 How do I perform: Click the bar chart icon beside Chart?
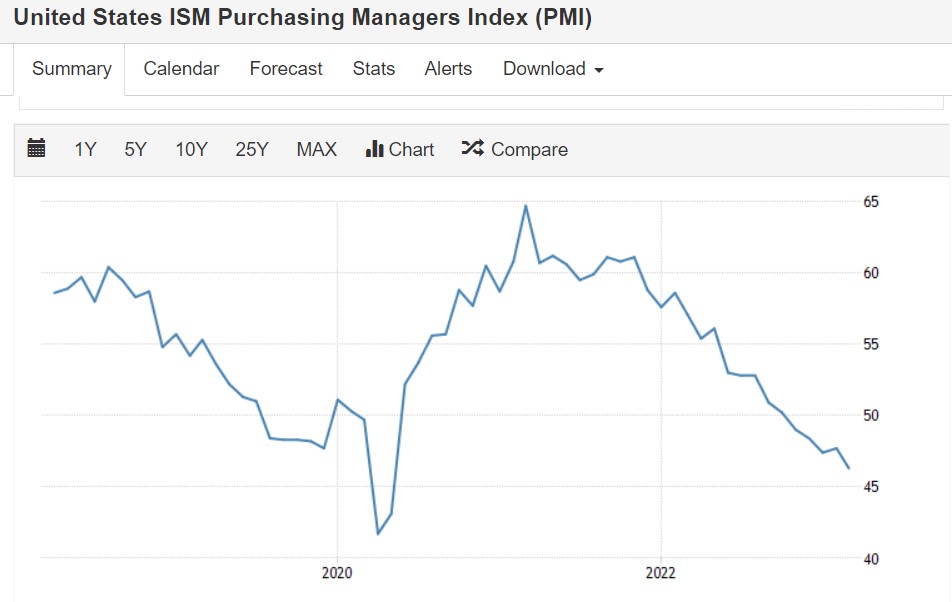pos(374,149)
